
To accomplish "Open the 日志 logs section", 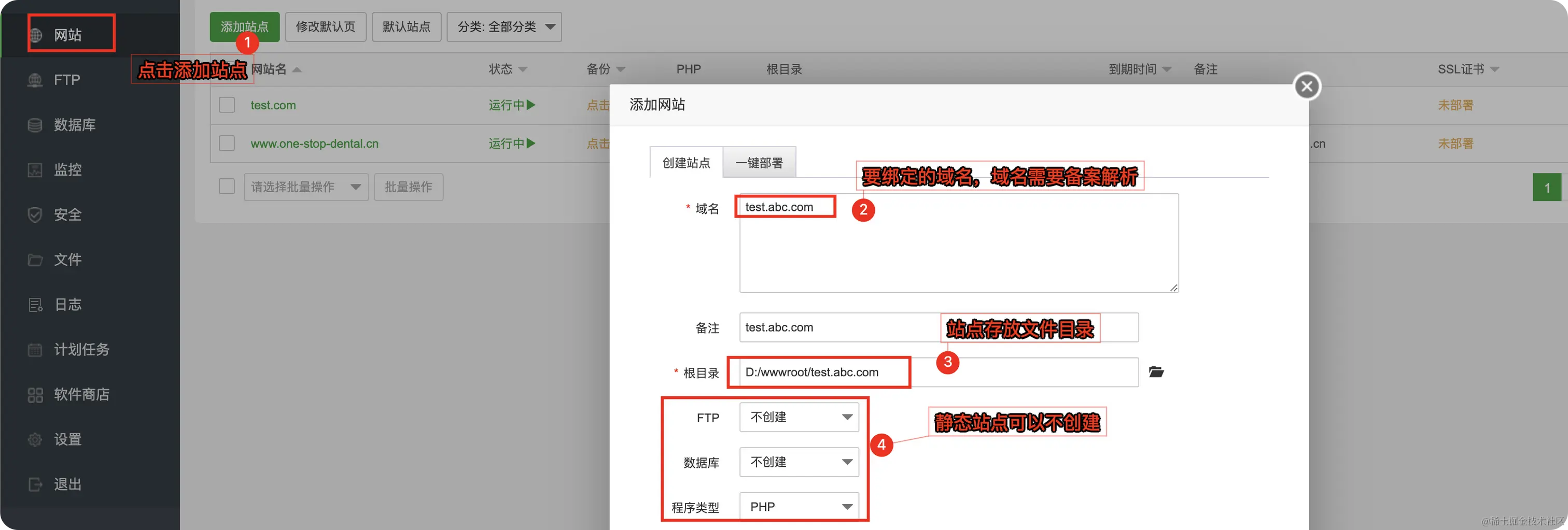I will point(67,304).
